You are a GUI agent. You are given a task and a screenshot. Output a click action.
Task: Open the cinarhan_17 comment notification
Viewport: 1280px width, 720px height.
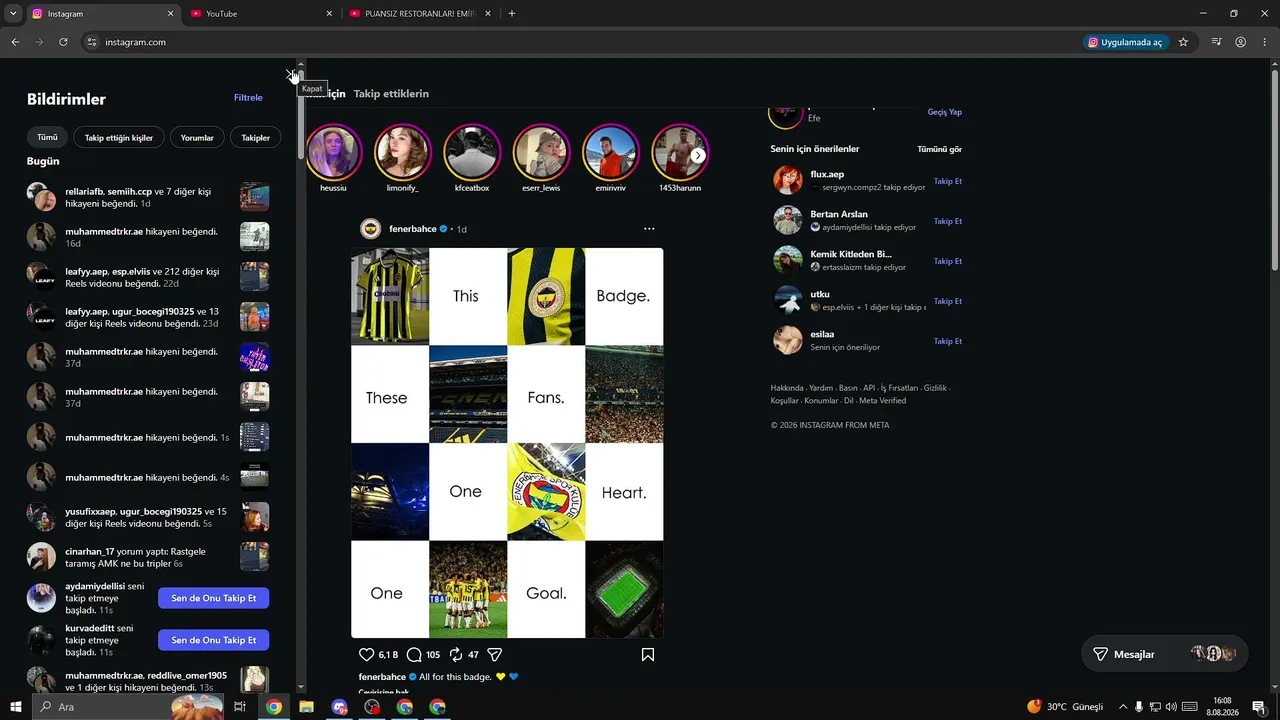click(x=148, y=557)
